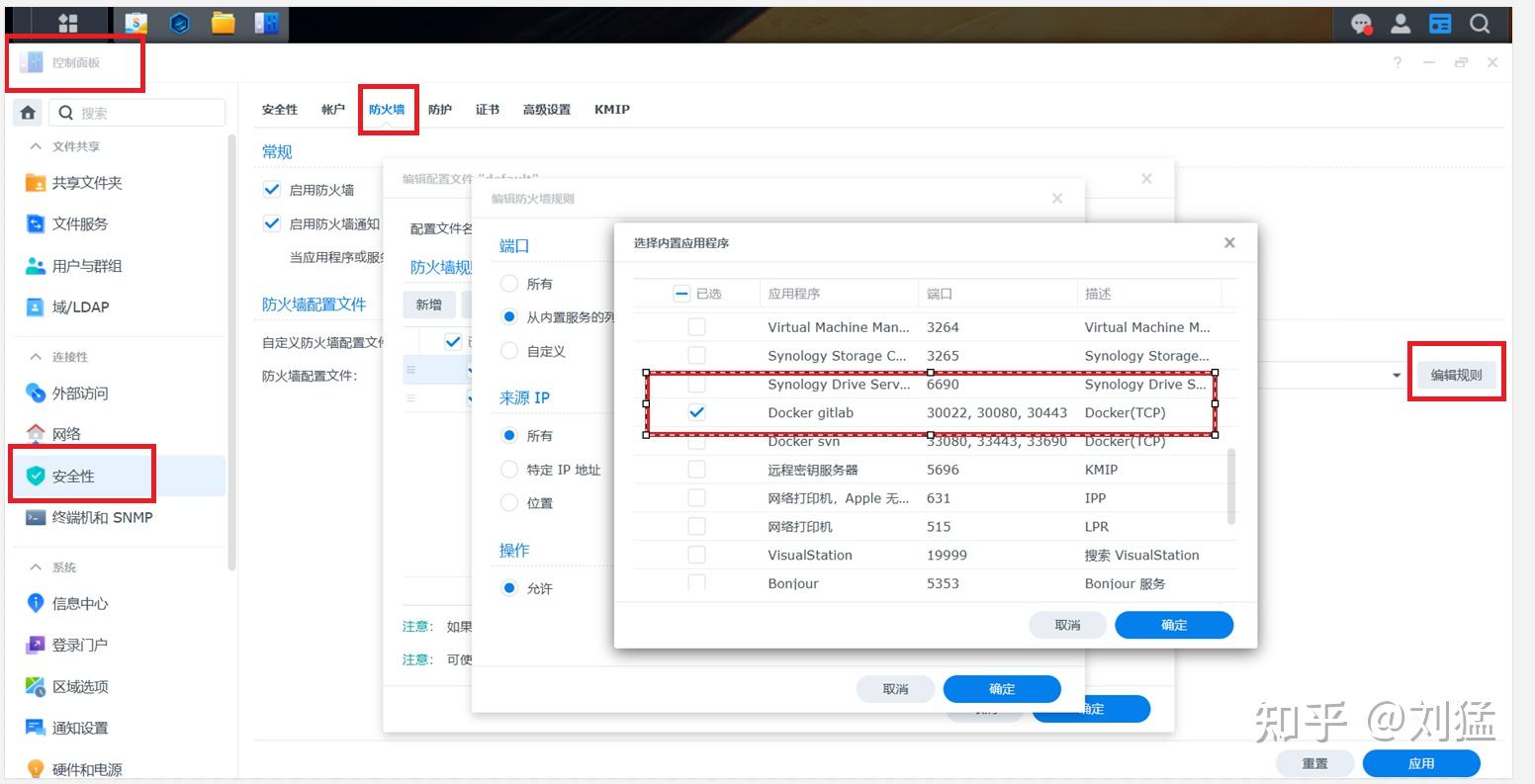Open the Control Panel help question mark
The image size is (1535, 784).
point(1398,62)
